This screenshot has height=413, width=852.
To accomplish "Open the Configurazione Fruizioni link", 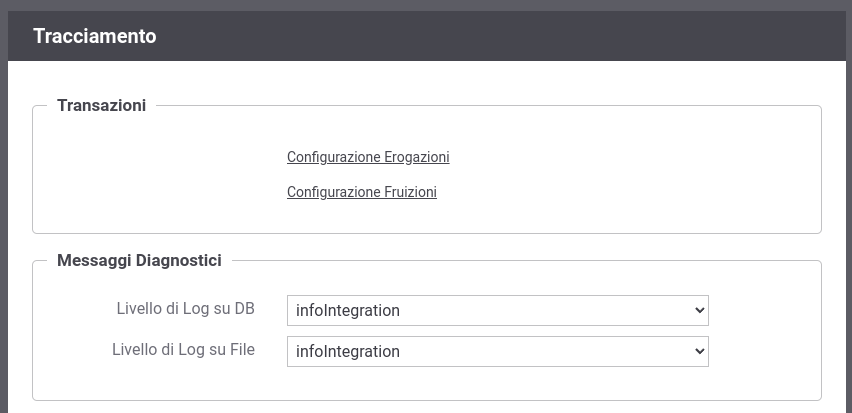I will tap(362, 192).
